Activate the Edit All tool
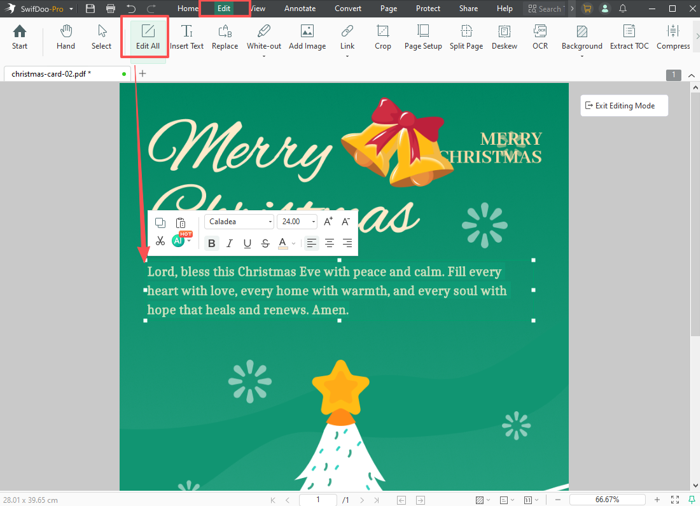 pos(148,37)
